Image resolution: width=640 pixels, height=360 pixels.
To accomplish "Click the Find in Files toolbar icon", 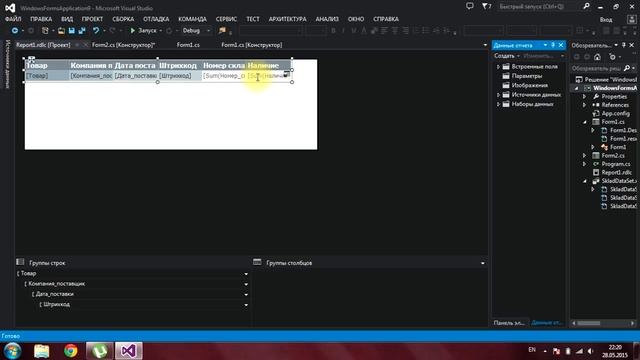I will (222, 31).
